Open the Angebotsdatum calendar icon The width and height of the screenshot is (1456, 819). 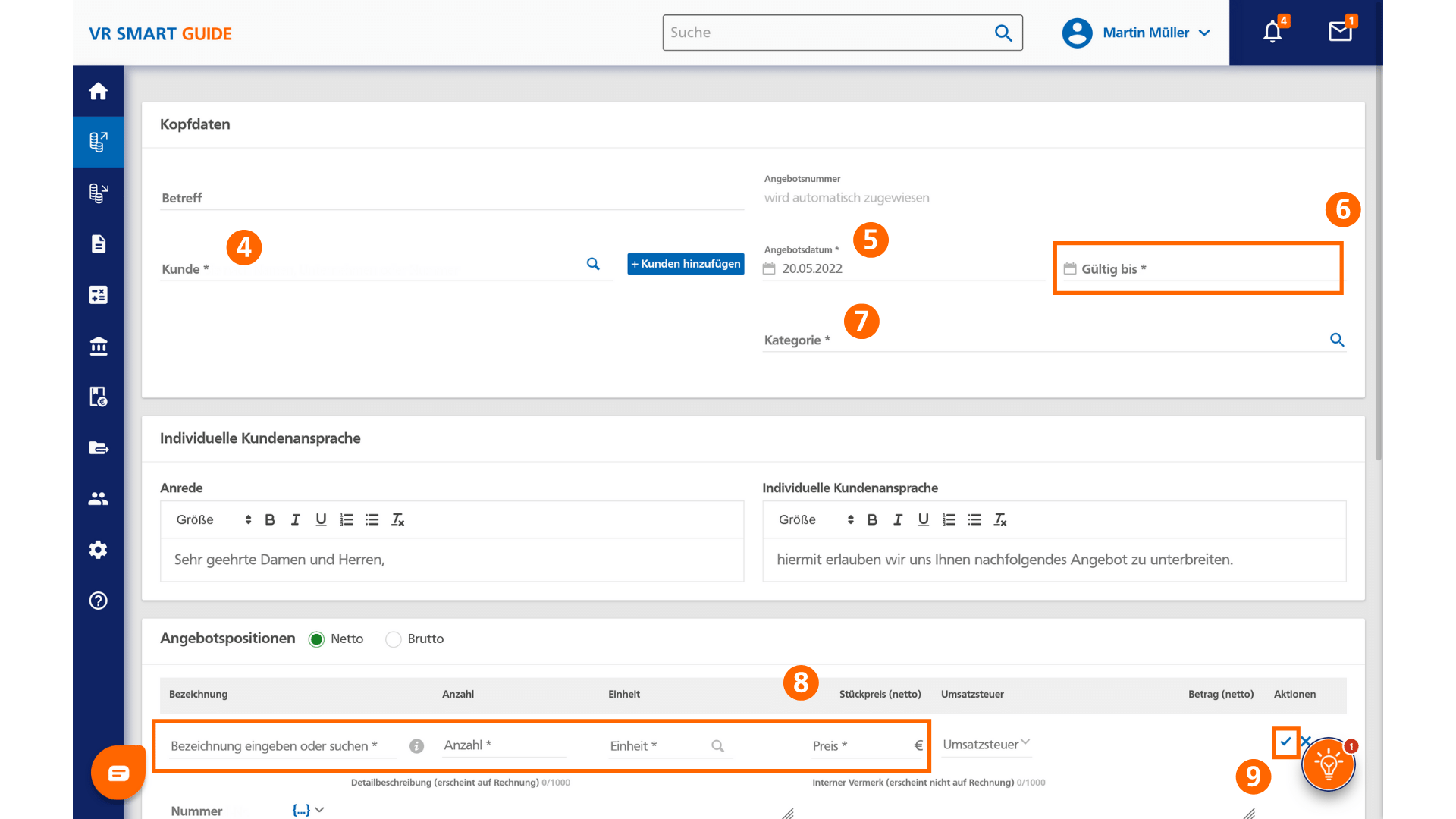tap(769, 268)
